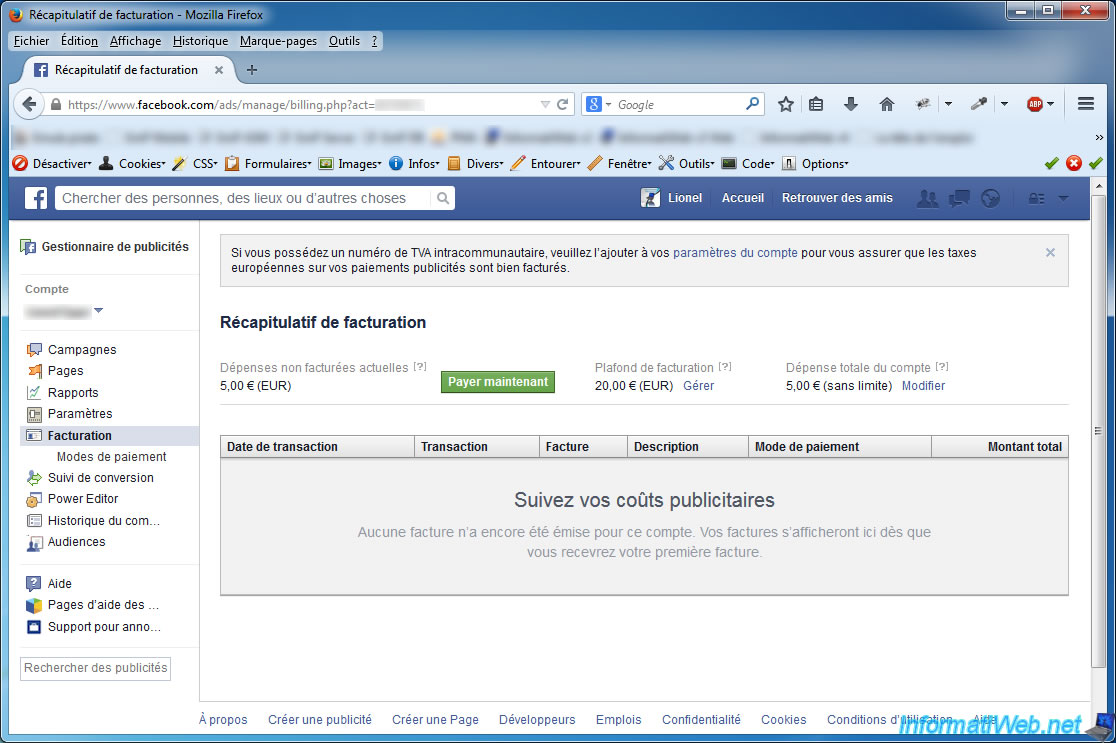The image size is (1116, 743).
Task: Open Facebook privacy shortcuts icon
Action: 1037,199
